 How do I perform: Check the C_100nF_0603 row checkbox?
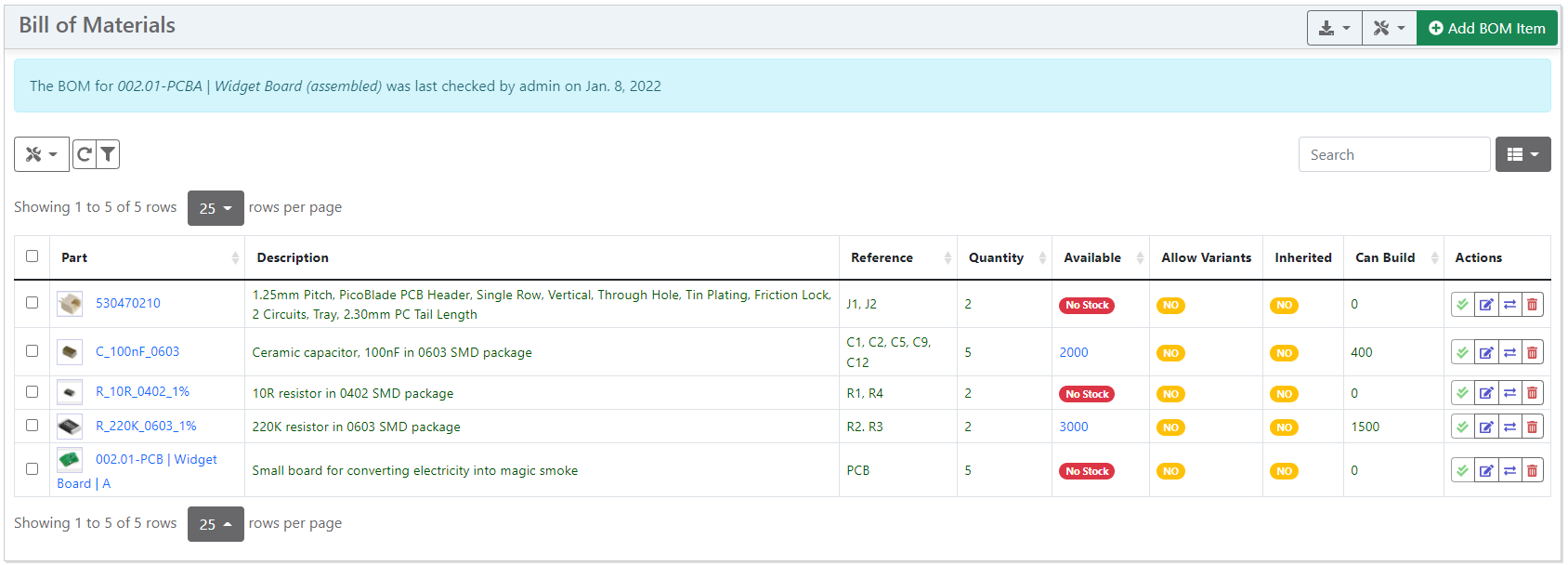33,351
